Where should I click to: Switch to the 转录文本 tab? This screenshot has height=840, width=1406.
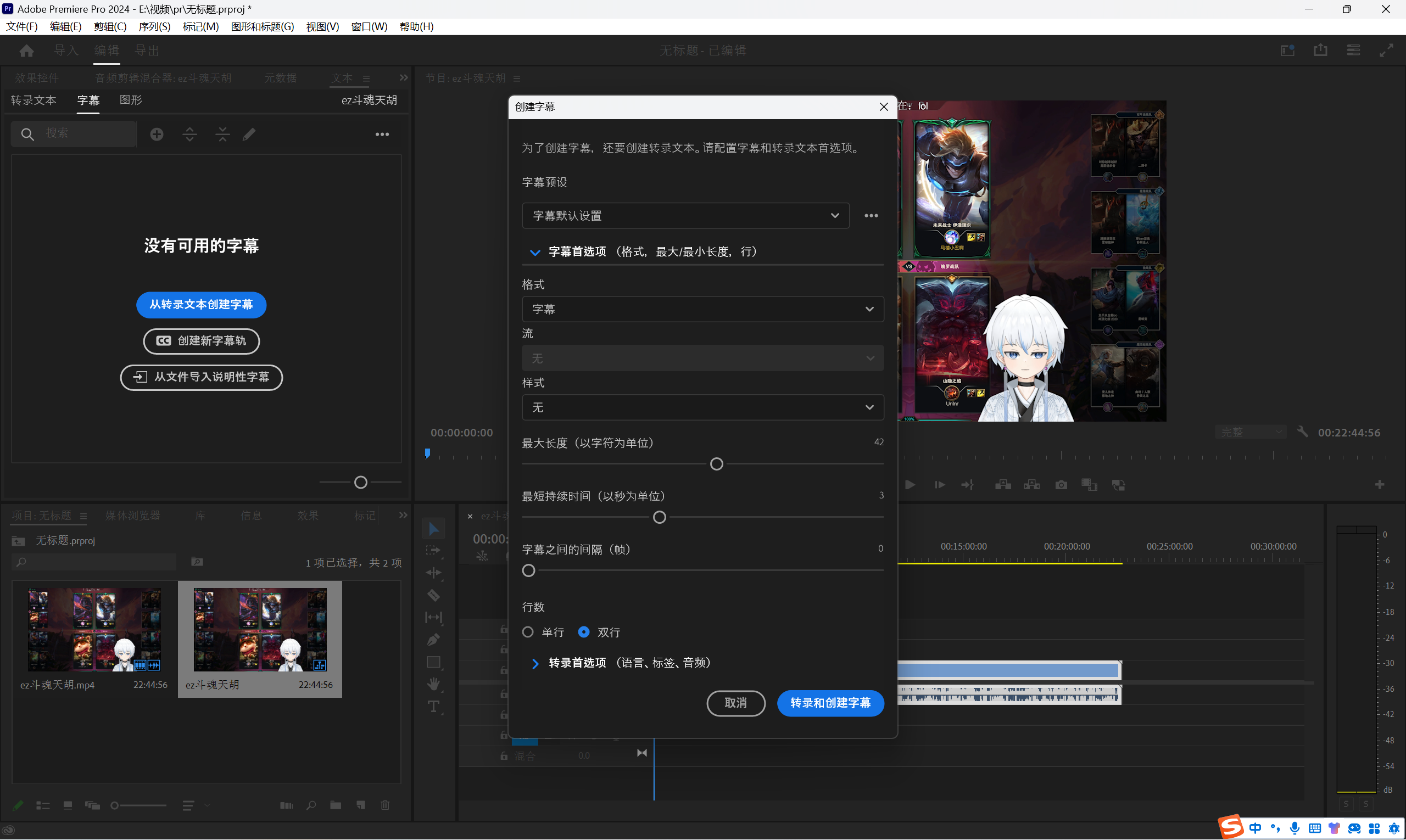34,100
